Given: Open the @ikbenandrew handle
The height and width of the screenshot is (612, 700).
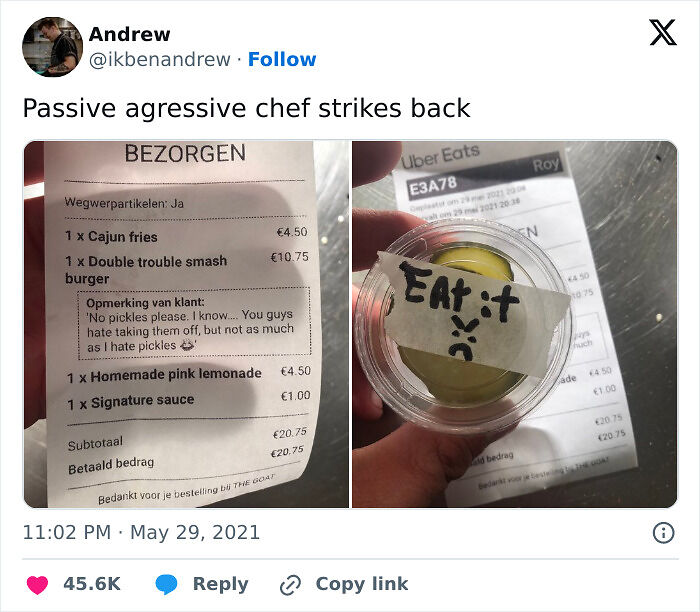Looking at the screenshot, I should point(160,59).
